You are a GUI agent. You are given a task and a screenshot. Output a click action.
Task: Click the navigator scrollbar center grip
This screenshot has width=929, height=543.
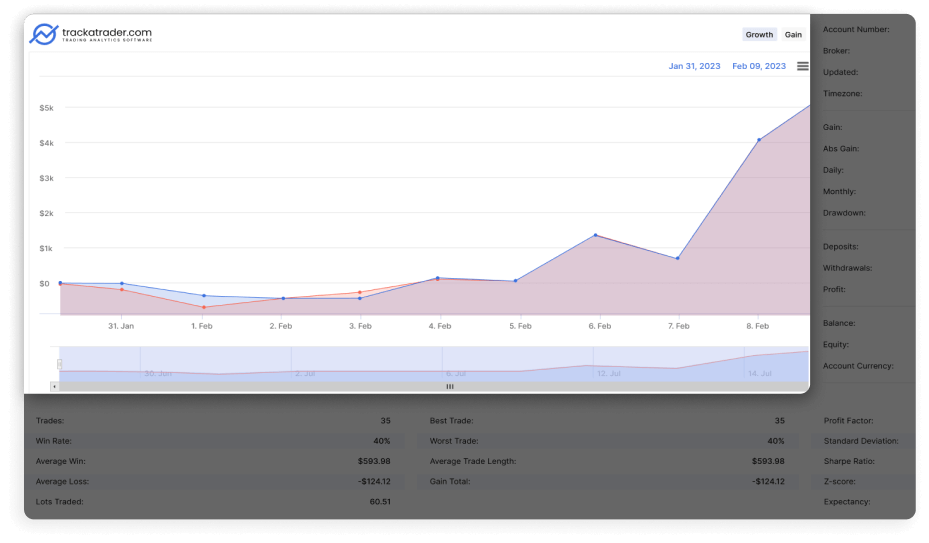[x=450, y=386]
